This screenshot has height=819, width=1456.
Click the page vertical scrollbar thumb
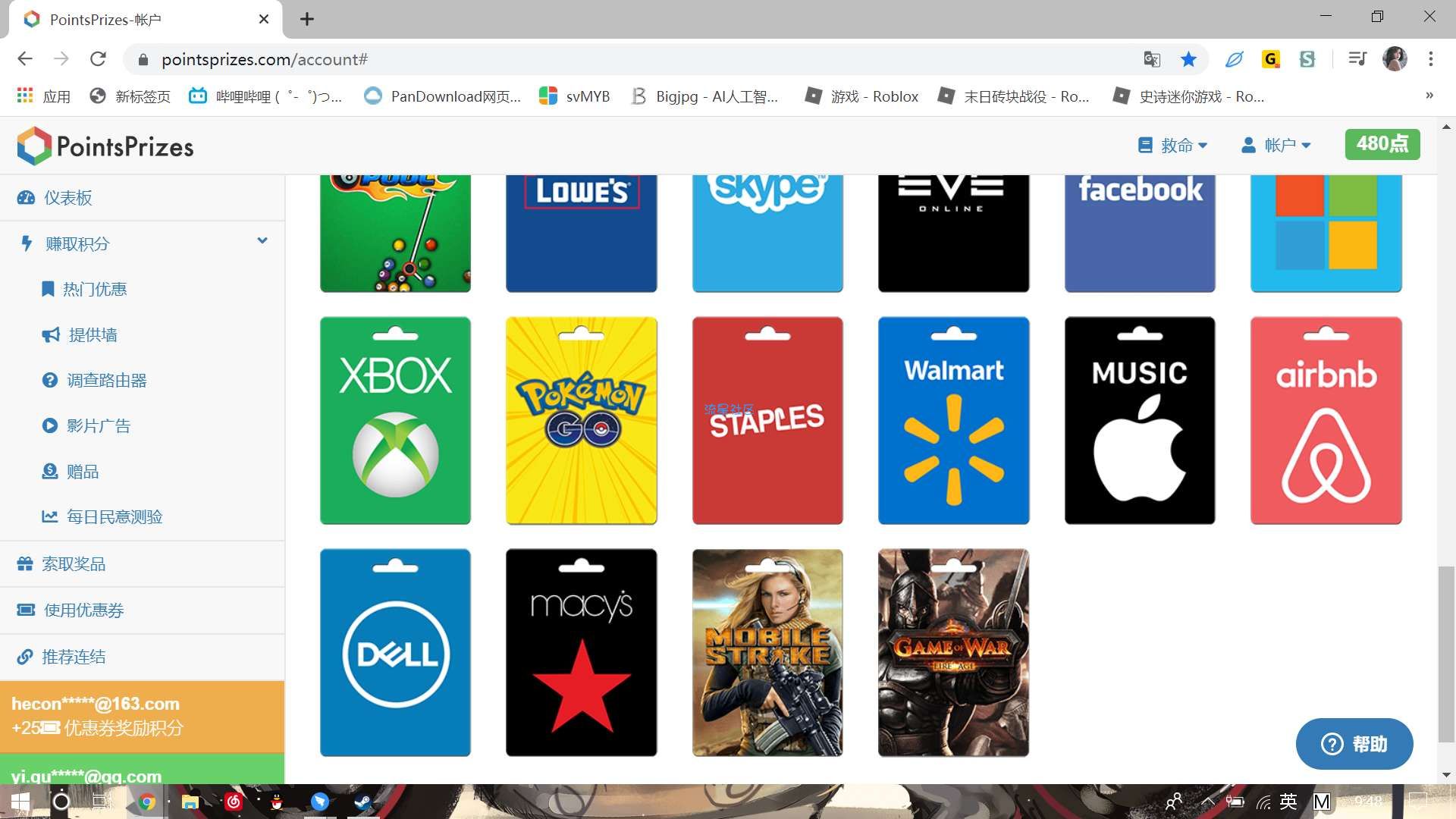(1446, 654)
